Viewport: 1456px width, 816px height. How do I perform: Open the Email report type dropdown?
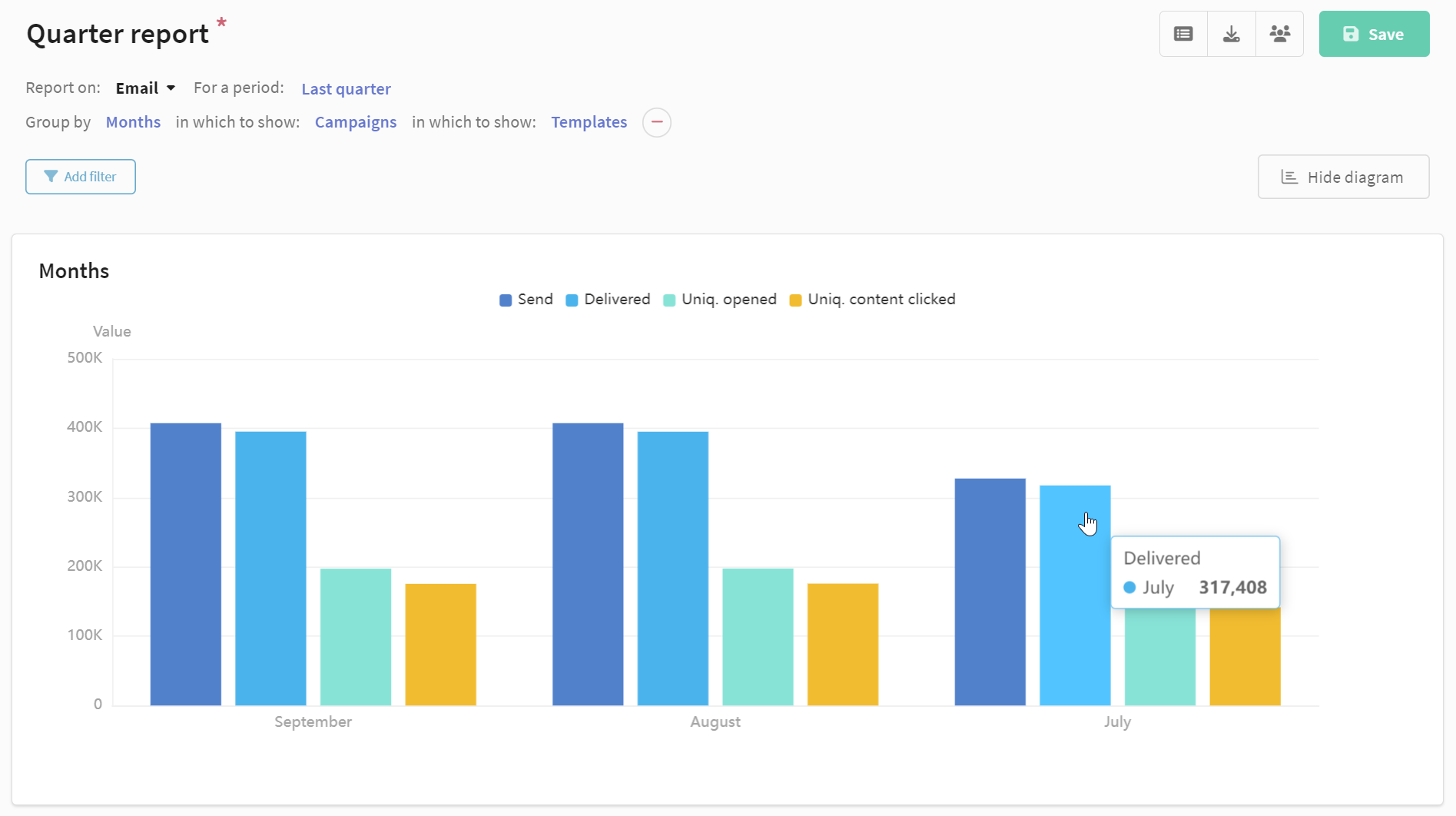(145, 88)
